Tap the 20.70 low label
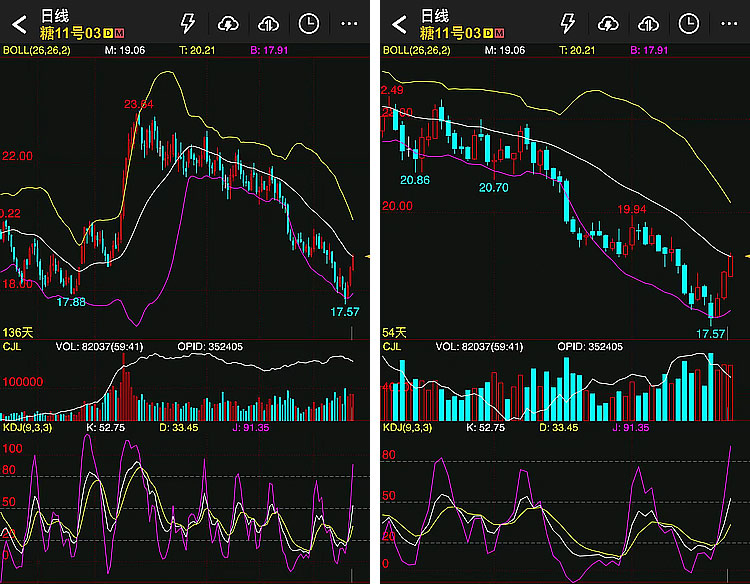 click(494, 187)
